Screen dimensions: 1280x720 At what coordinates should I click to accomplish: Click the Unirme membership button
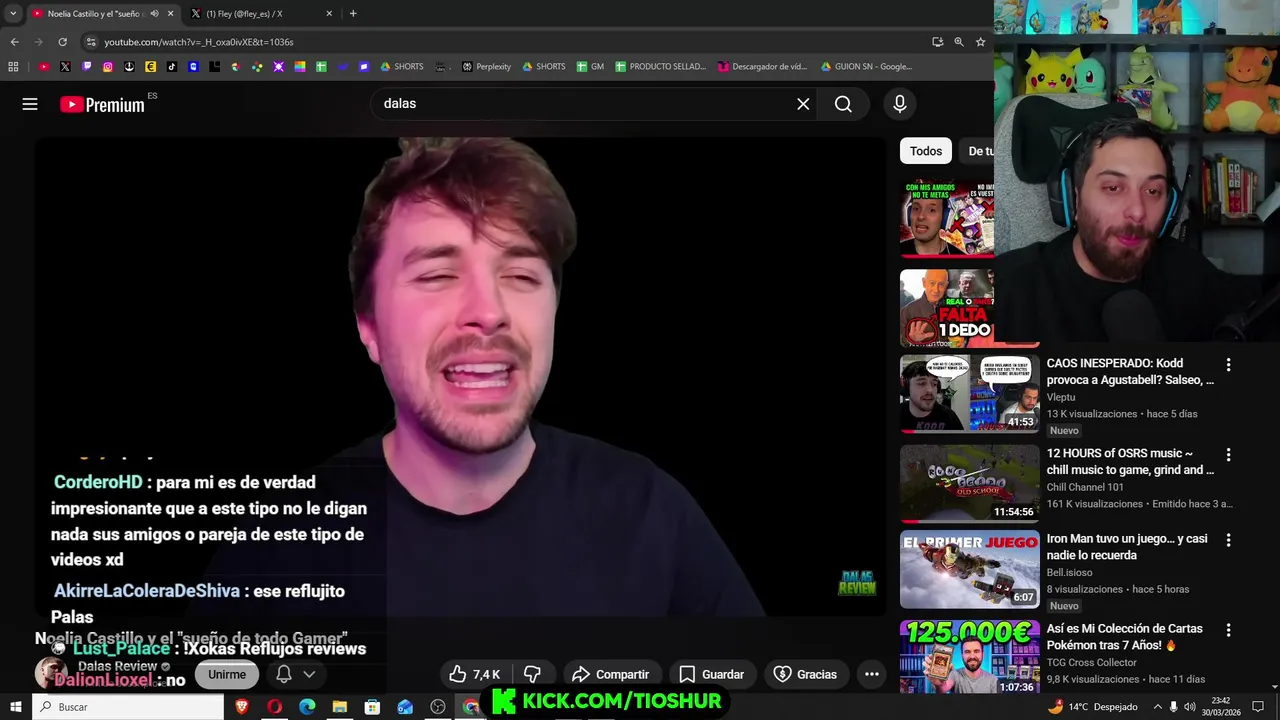[227, 674]
